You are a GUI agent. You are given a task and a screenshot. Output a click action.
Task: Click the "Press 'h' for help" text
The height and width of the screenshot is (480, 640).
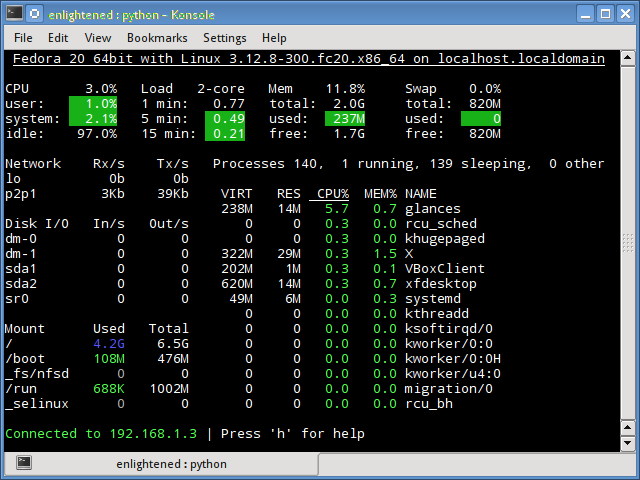pyautogui.click(x=293, y=433)
